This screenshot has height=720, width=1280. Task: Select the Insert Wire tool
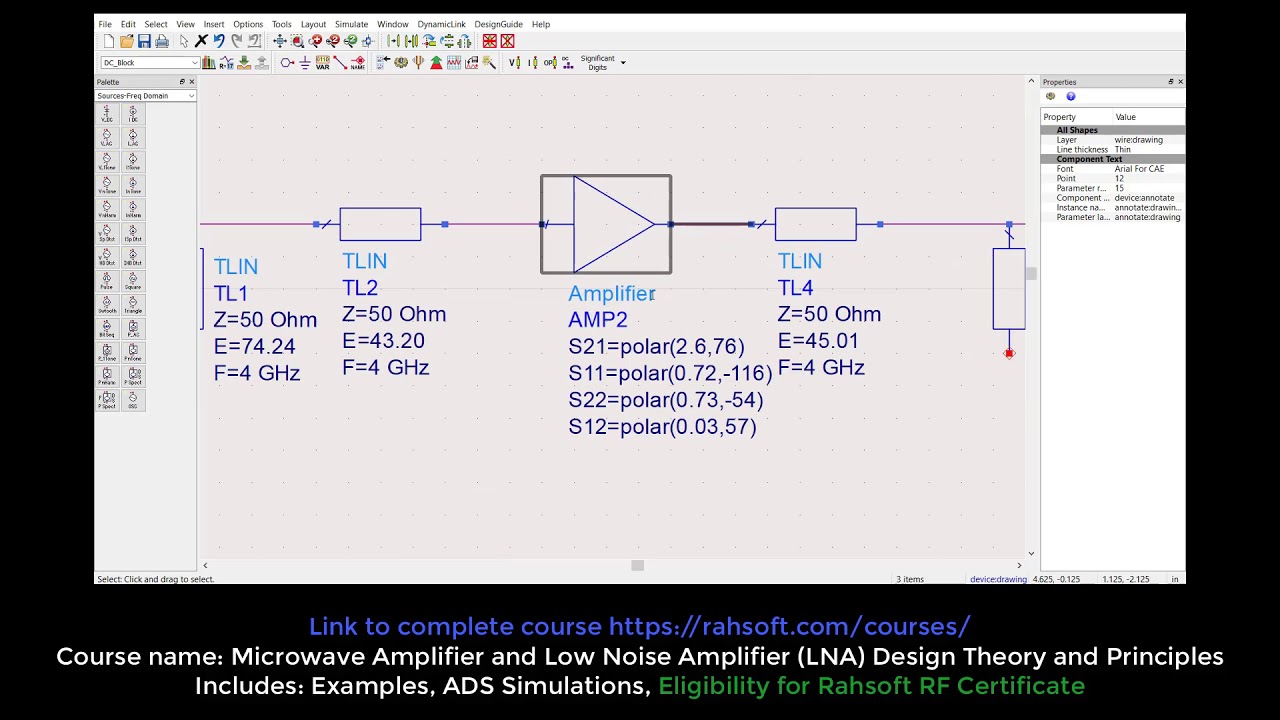pos(340,62)
